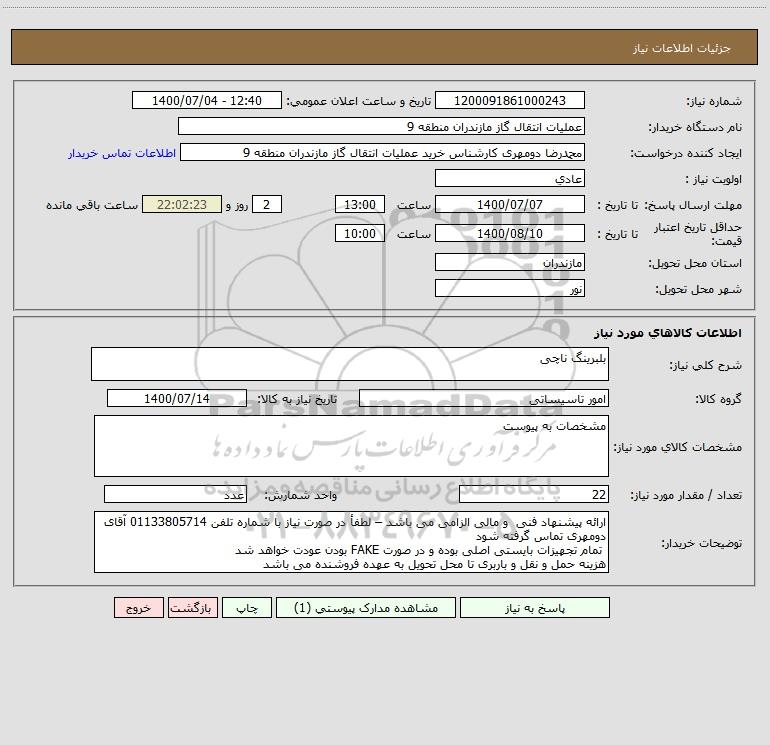Click the تعداد / مقدار مورد نیاز label
The image size is (770, 745).
click(686, 495)
